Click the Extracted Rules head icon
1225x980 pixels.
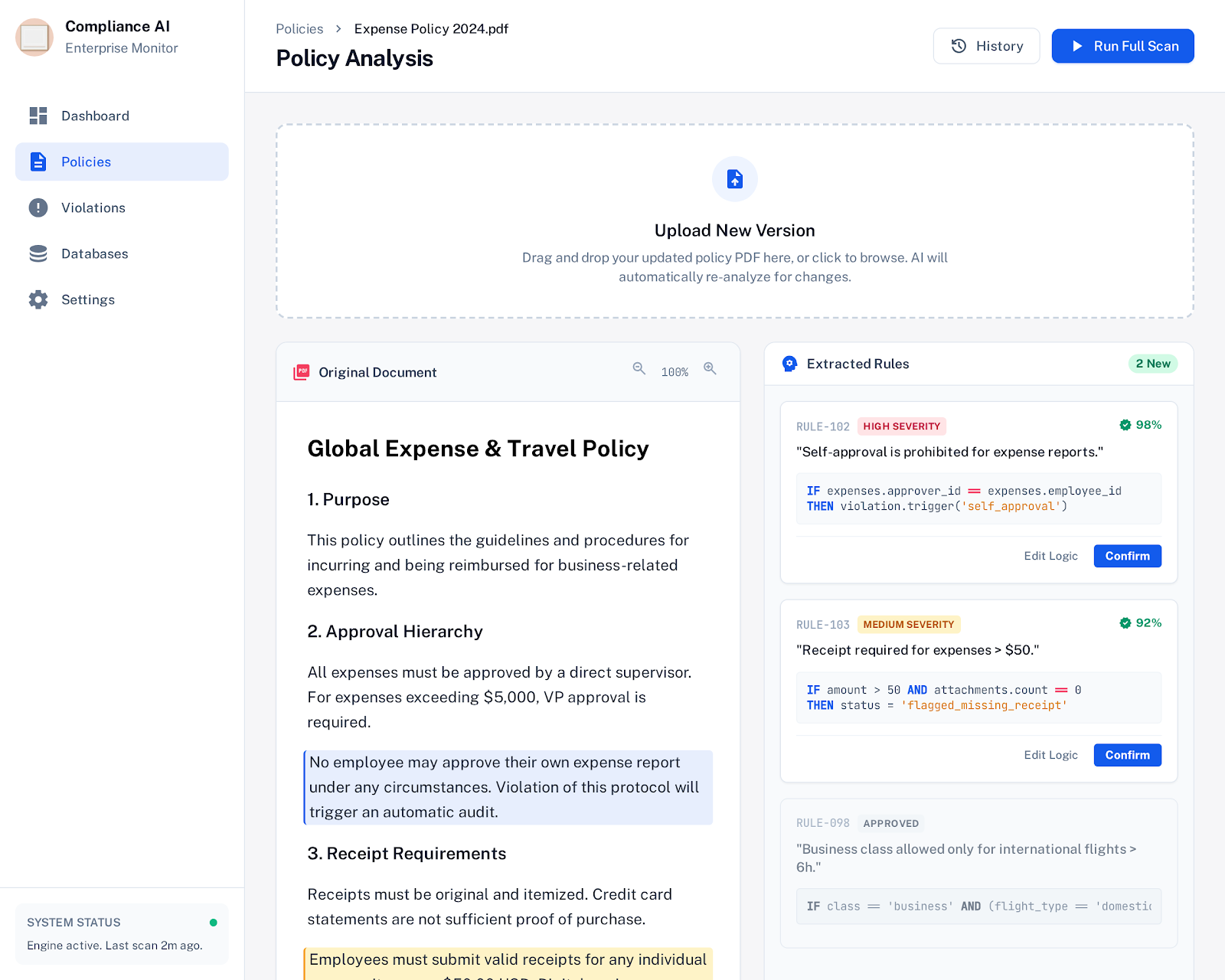[x=789, y=364]
